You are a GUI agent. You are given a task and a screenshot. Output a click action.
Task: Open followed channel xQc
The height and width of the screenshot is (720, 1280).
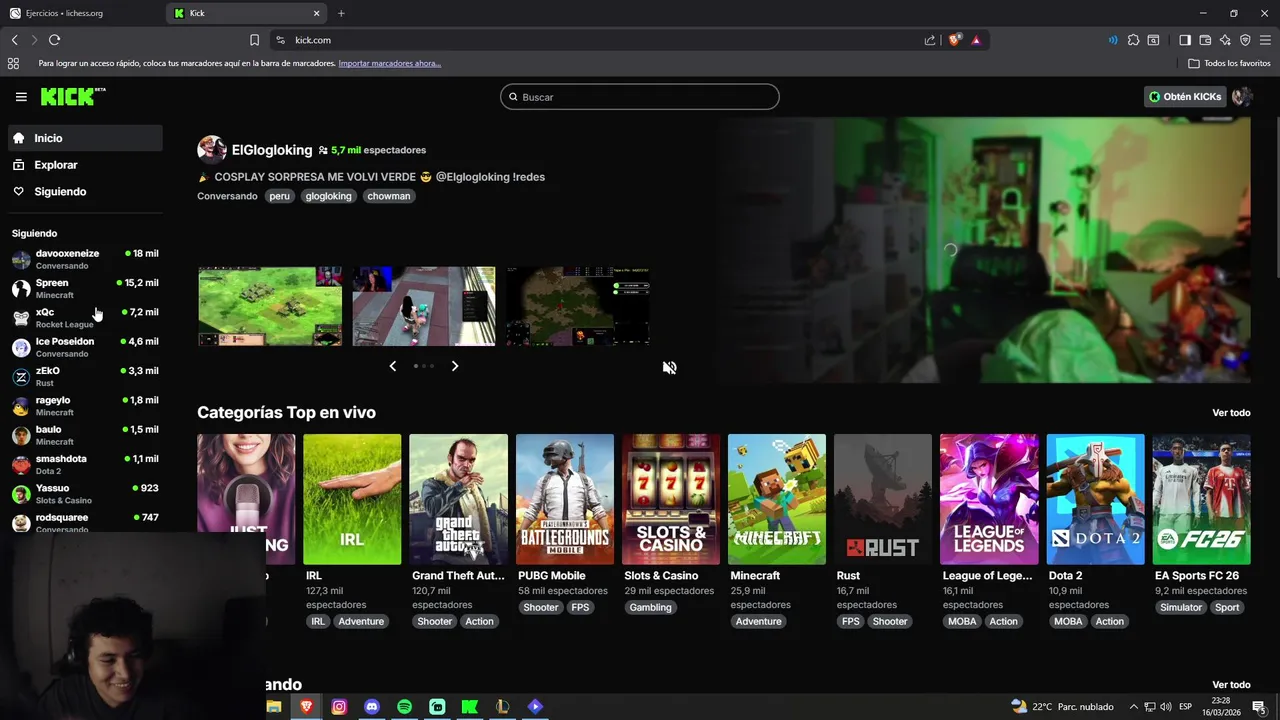tap(85, 318)
